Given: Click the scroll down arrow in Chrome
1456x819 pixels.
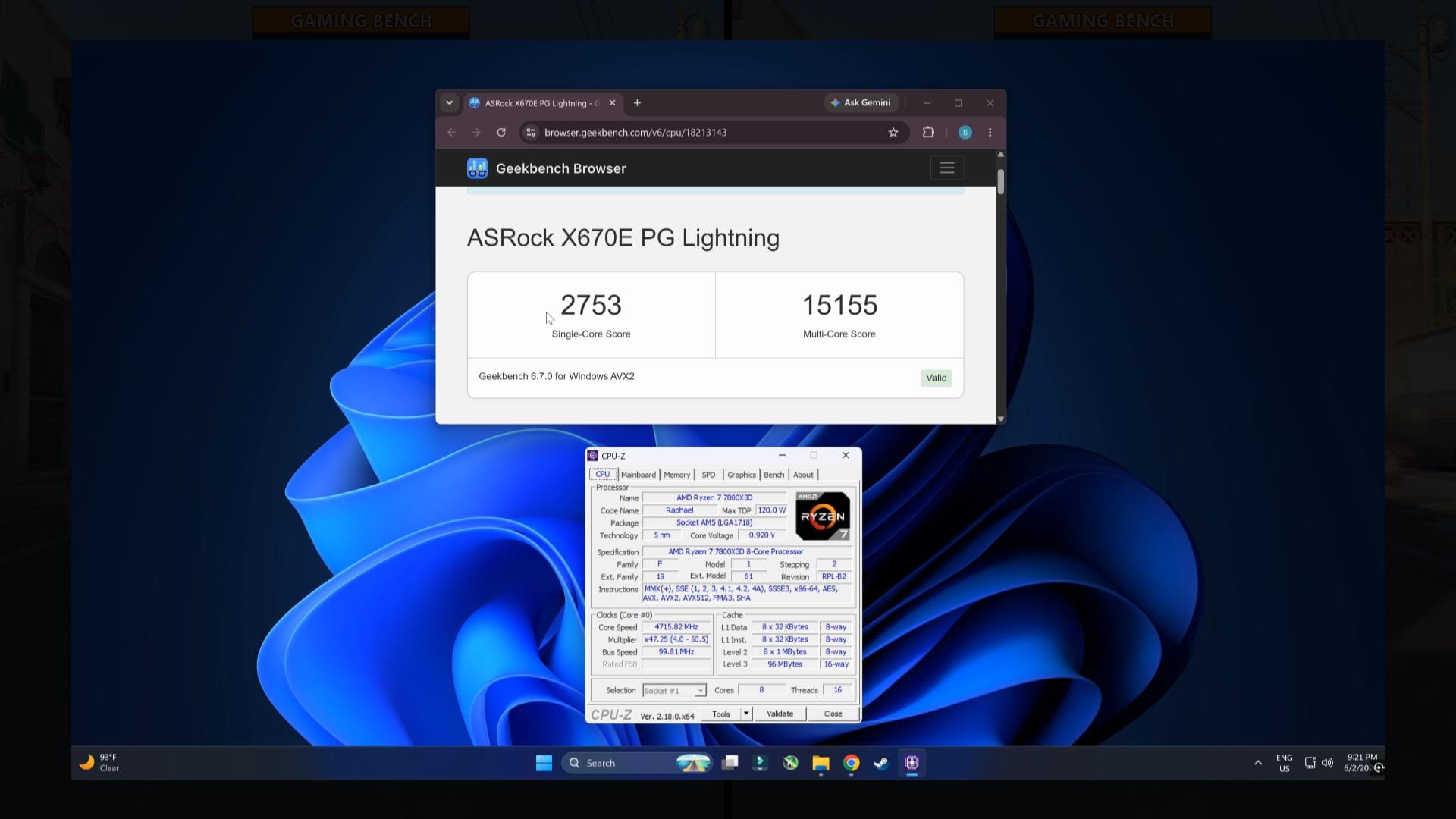Looking at the screenshot, I should [1001, 419].
